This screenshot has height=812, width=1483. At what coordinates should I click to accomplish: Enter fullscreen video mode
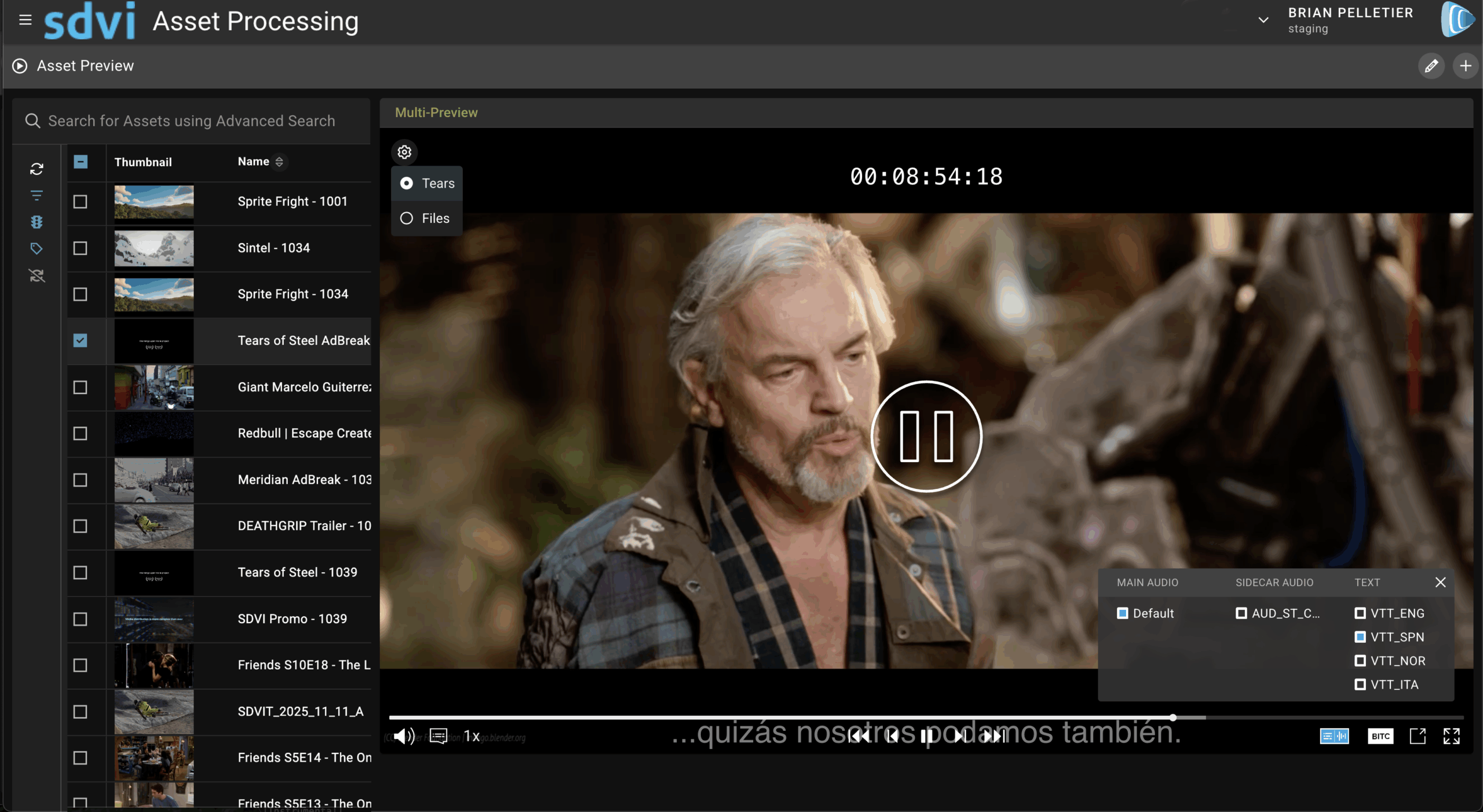coord(1452,736)
